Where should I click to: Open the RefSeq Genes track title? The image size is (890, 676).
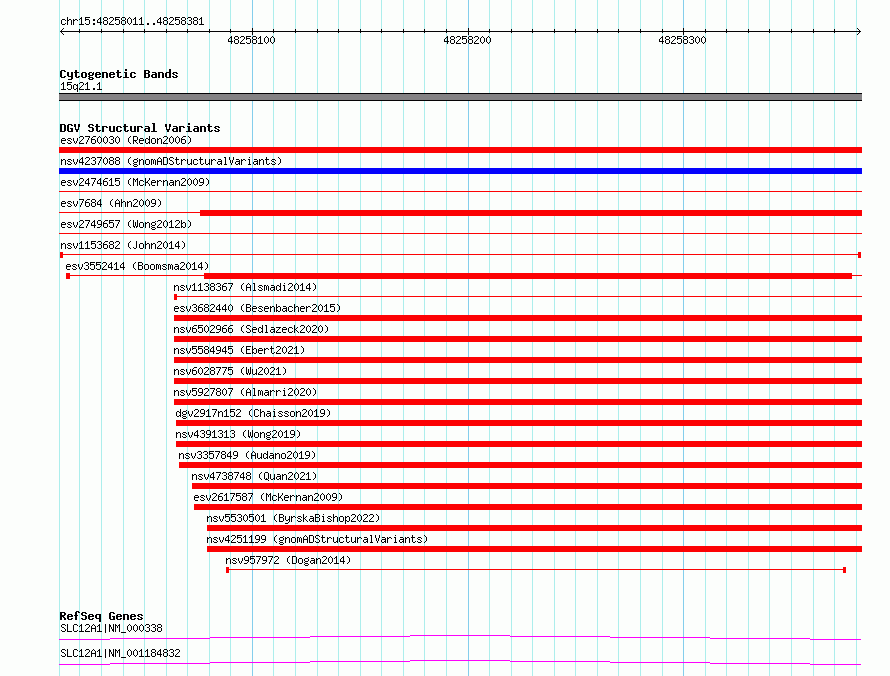(x=102, y=616)
